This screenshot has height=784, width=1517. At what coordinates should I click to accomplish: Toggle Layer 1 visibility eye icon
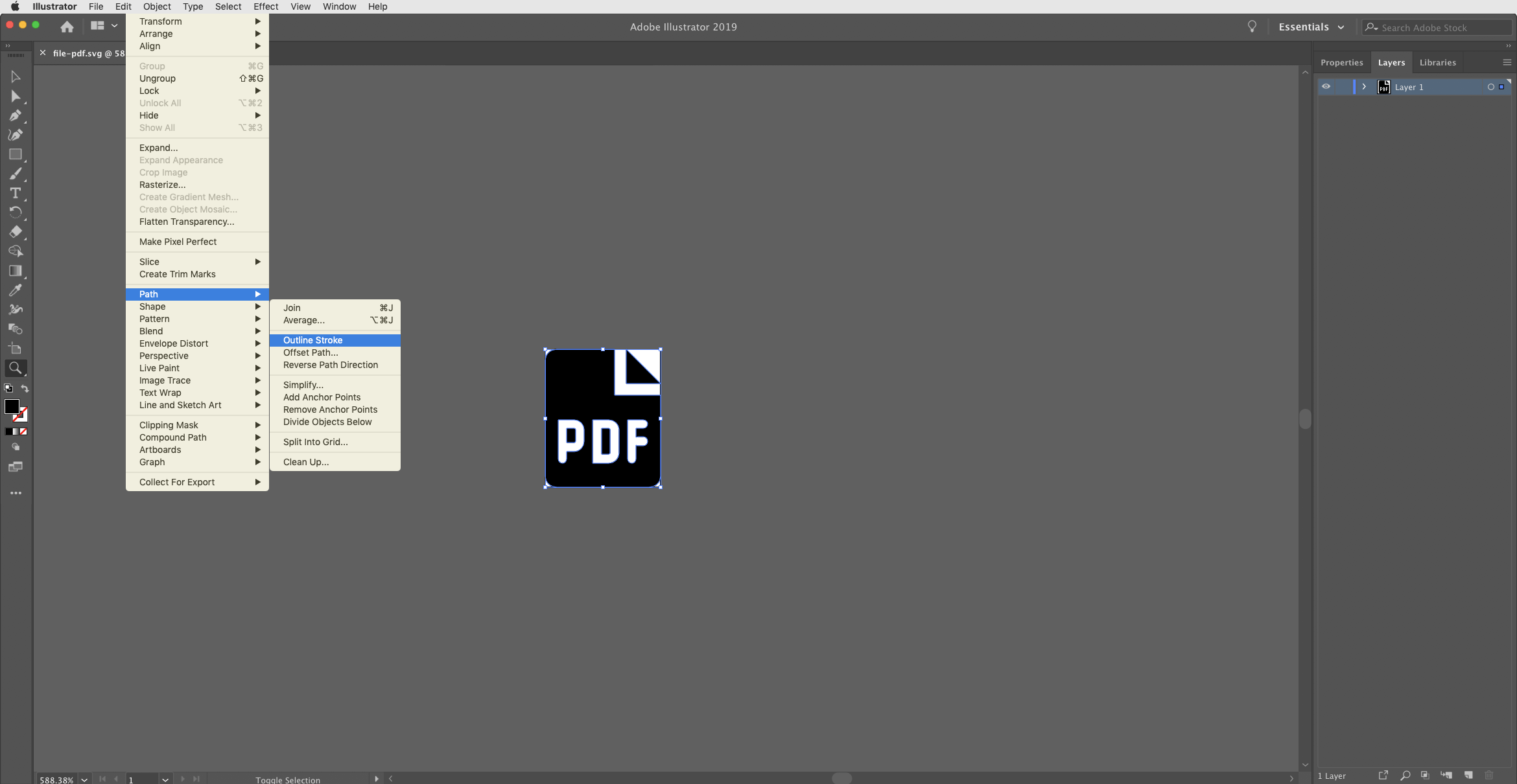[1326, 87]
